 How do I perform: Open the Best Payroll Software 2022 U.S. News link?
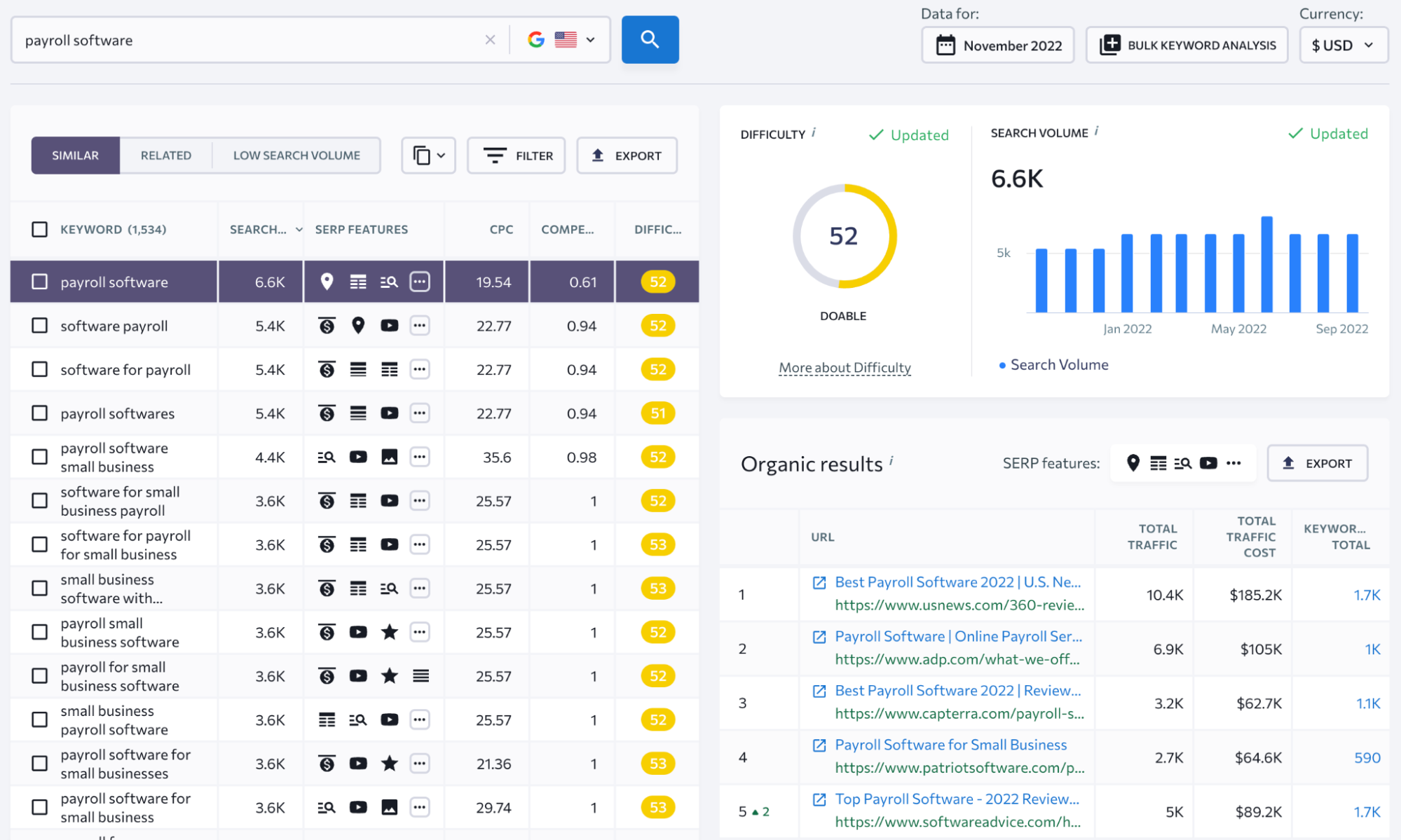[957, 582]
